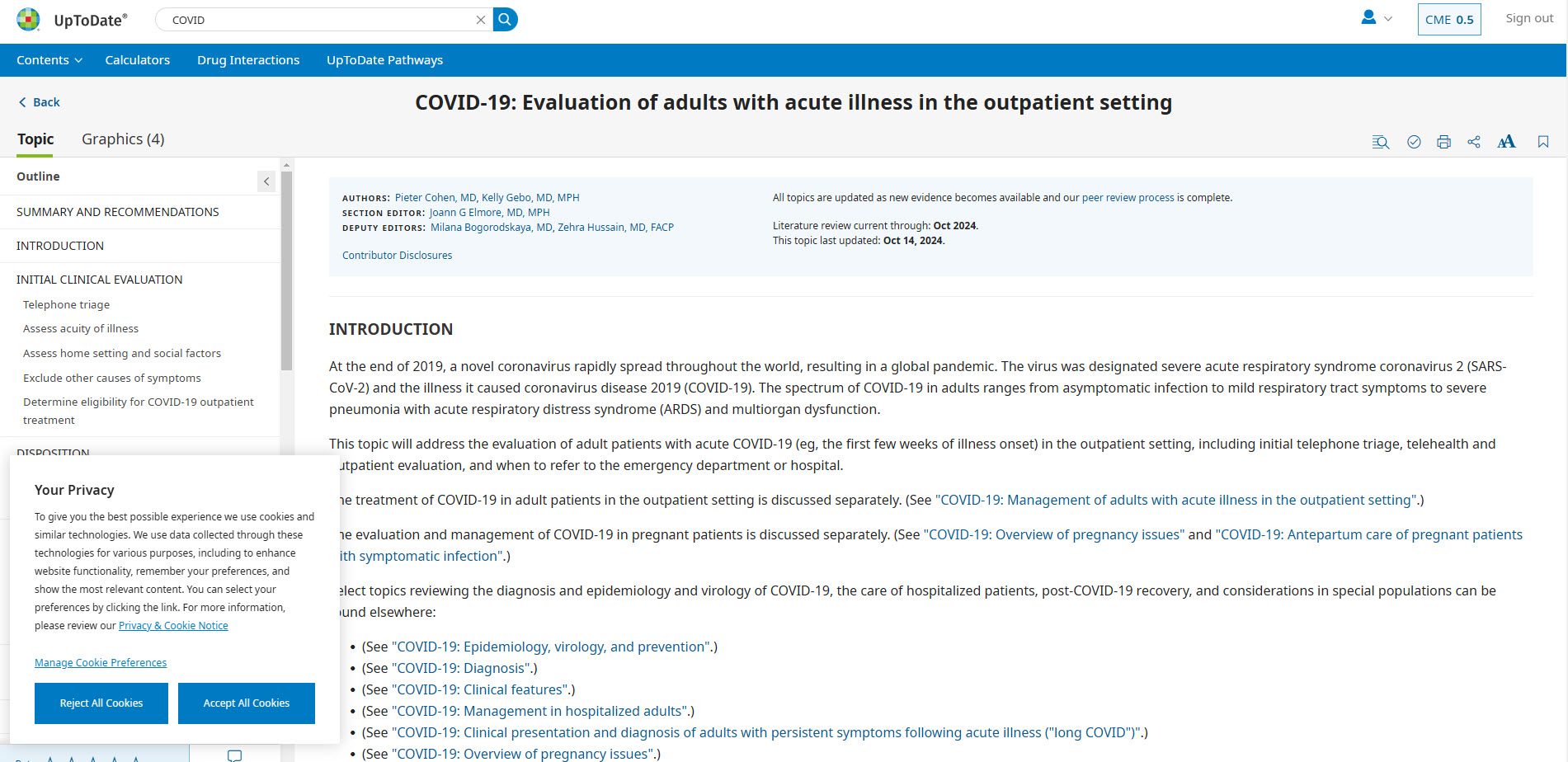Screen dimensions: 1568x762
Task: Click the share icon
Action: click(1474, 142)
